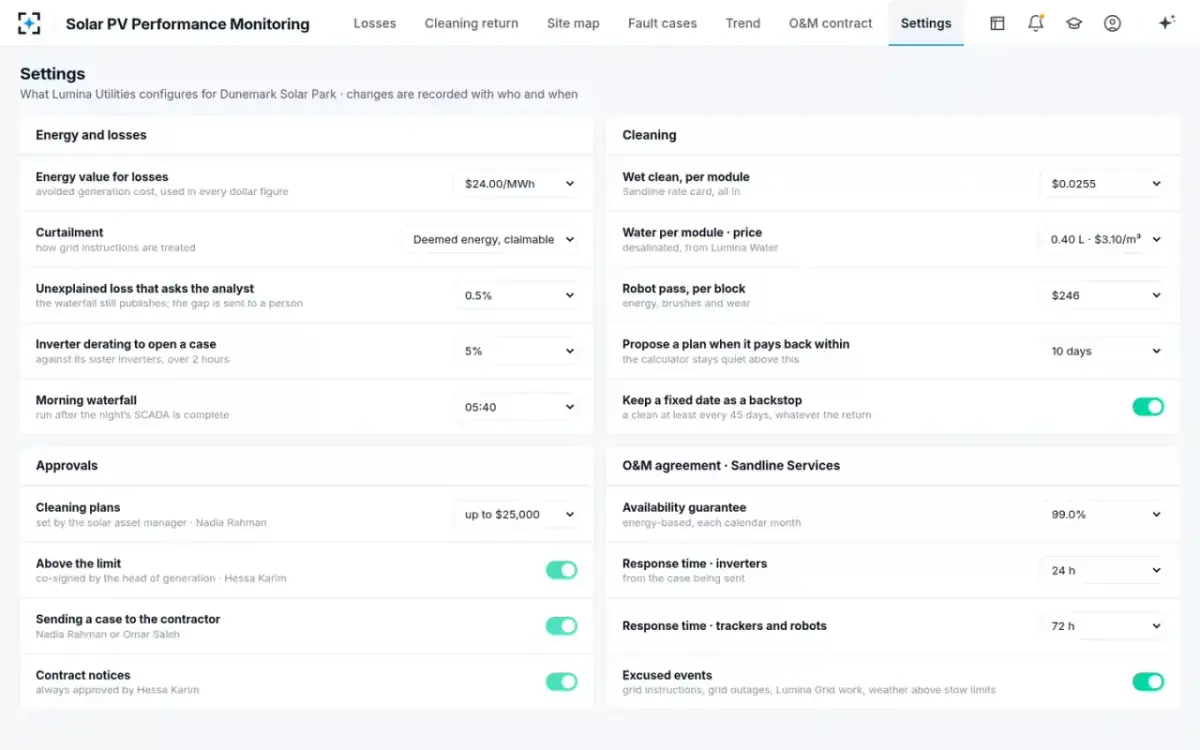Click Response time · inverters label
The image size is (1200, 750).
695,563
